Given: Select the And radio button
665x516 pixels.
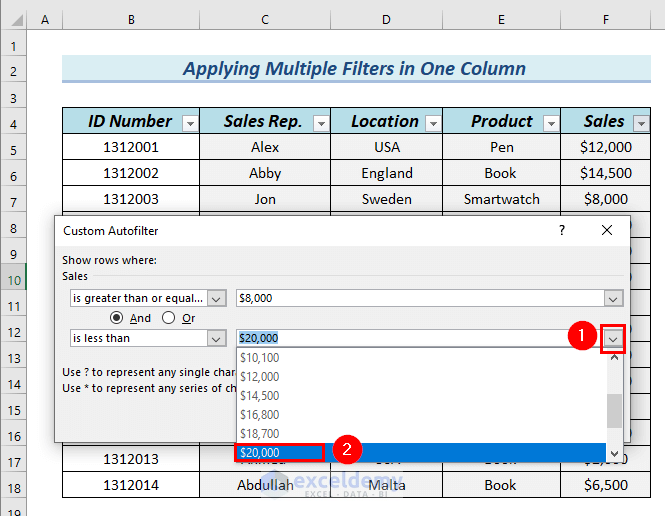Looking at the screenshot, I should (x=117, y=318).
